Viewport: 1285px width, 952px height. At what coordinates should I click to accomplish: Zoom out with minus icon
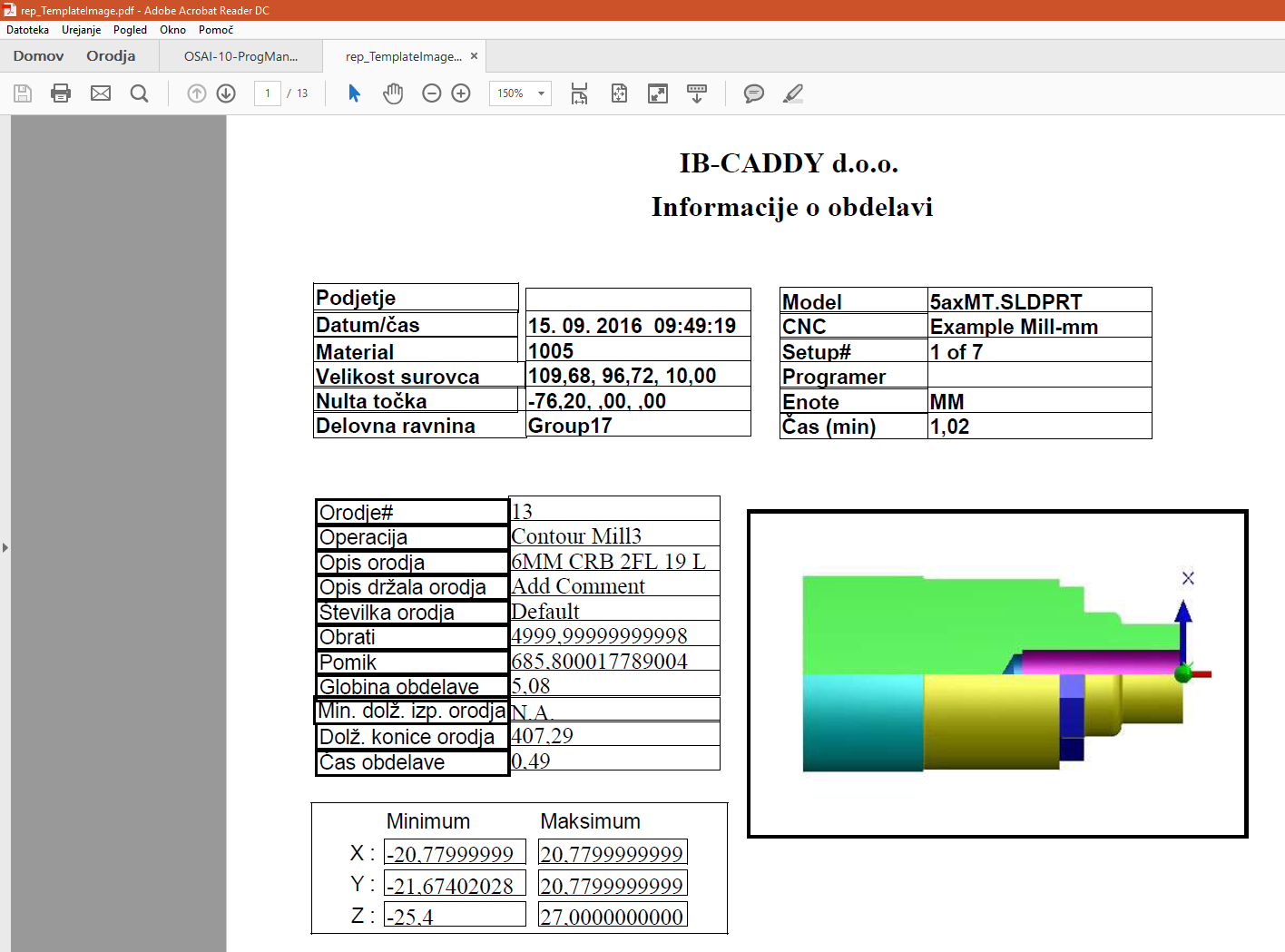pos(432,93)
